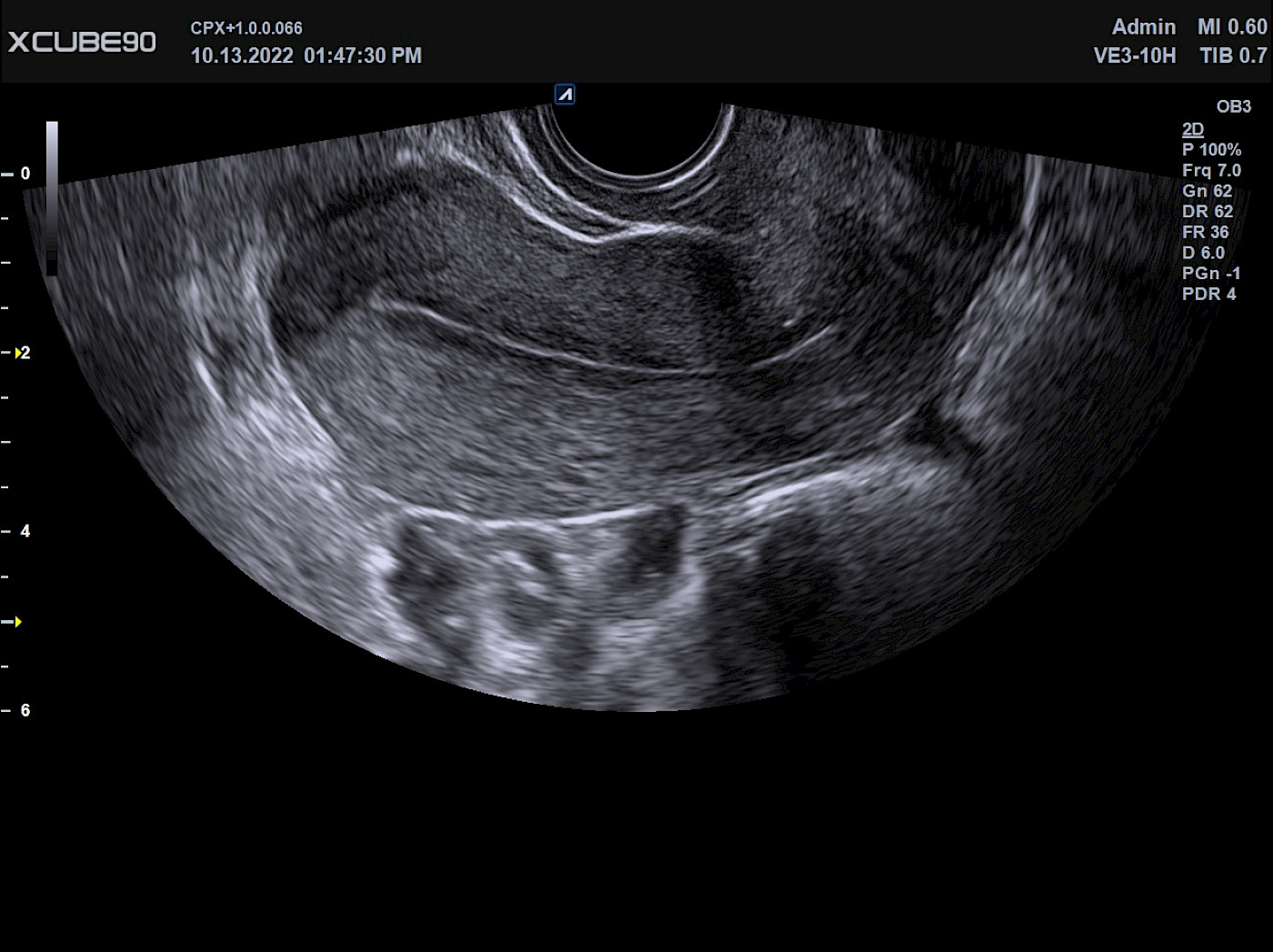Click the XCUBE90 logo
The width and height of the screenshot is (1273, 952).
point(82,42)
